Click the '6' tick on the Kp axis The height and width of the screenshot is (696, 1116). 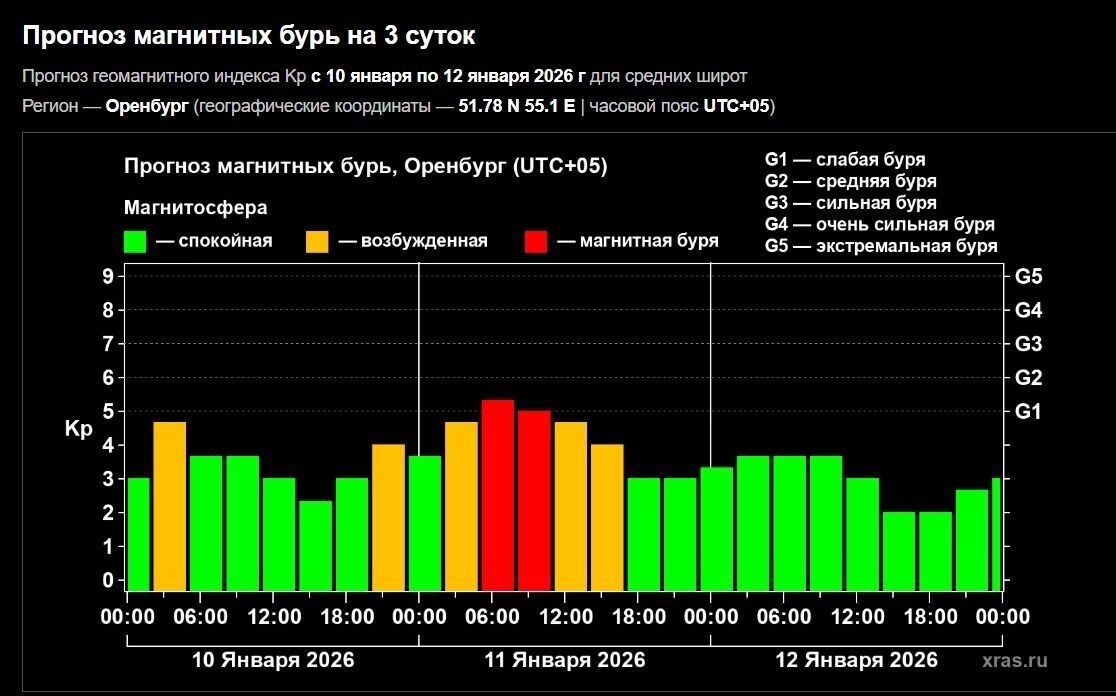click(108, 377)
